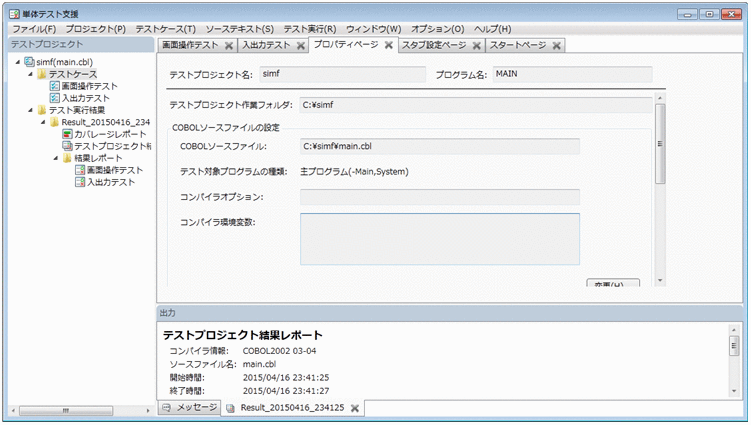Collapse the テスト実行結果 tree node

[x=30, y=110]
